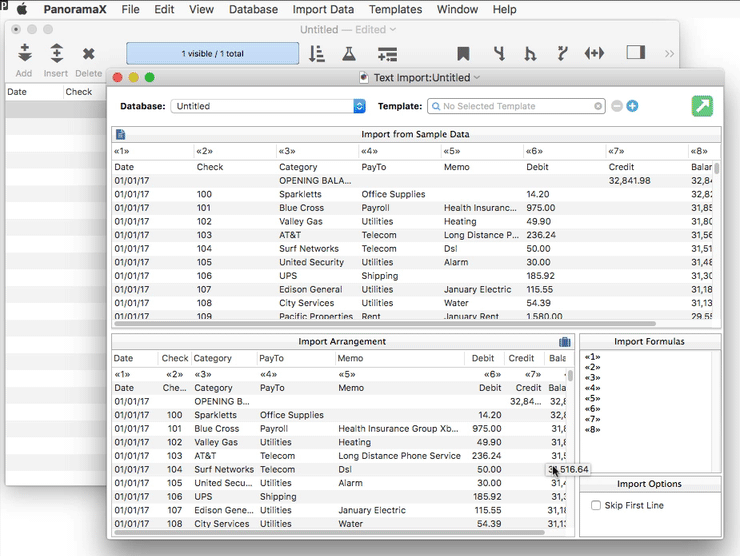Click the fork-down arrow toolbar icon
The height and width of the screenshot is (556, 740).
(x=499, y=53)
